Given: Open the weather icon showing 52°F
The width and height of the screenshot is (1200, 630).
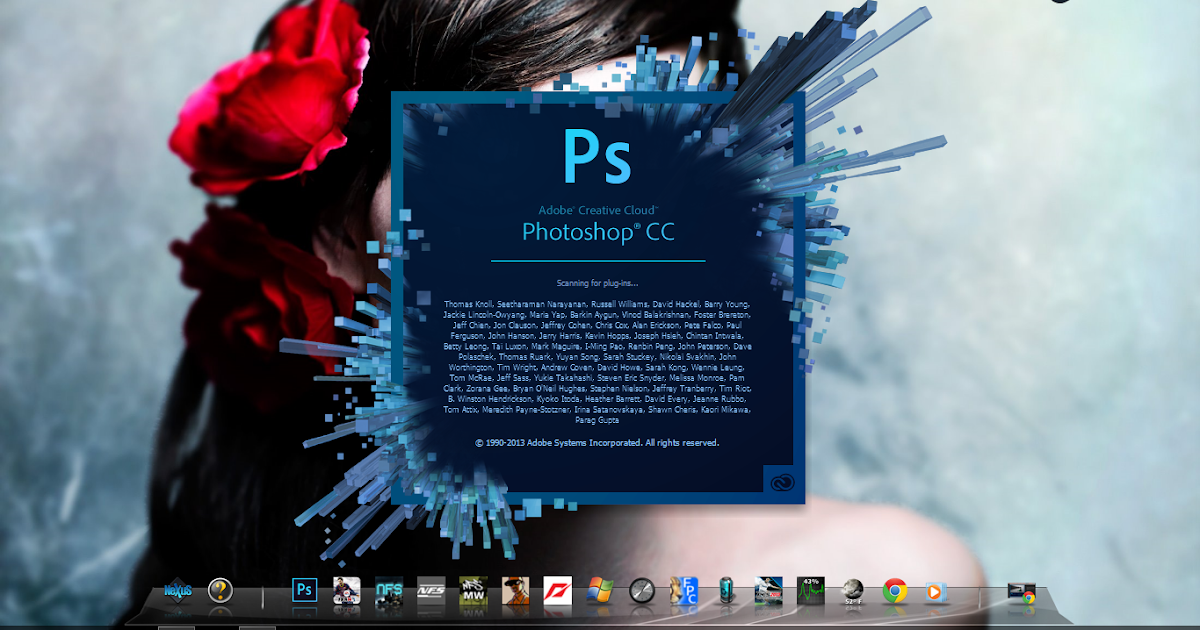Looking at the screenshot, I should coord(852,591).
